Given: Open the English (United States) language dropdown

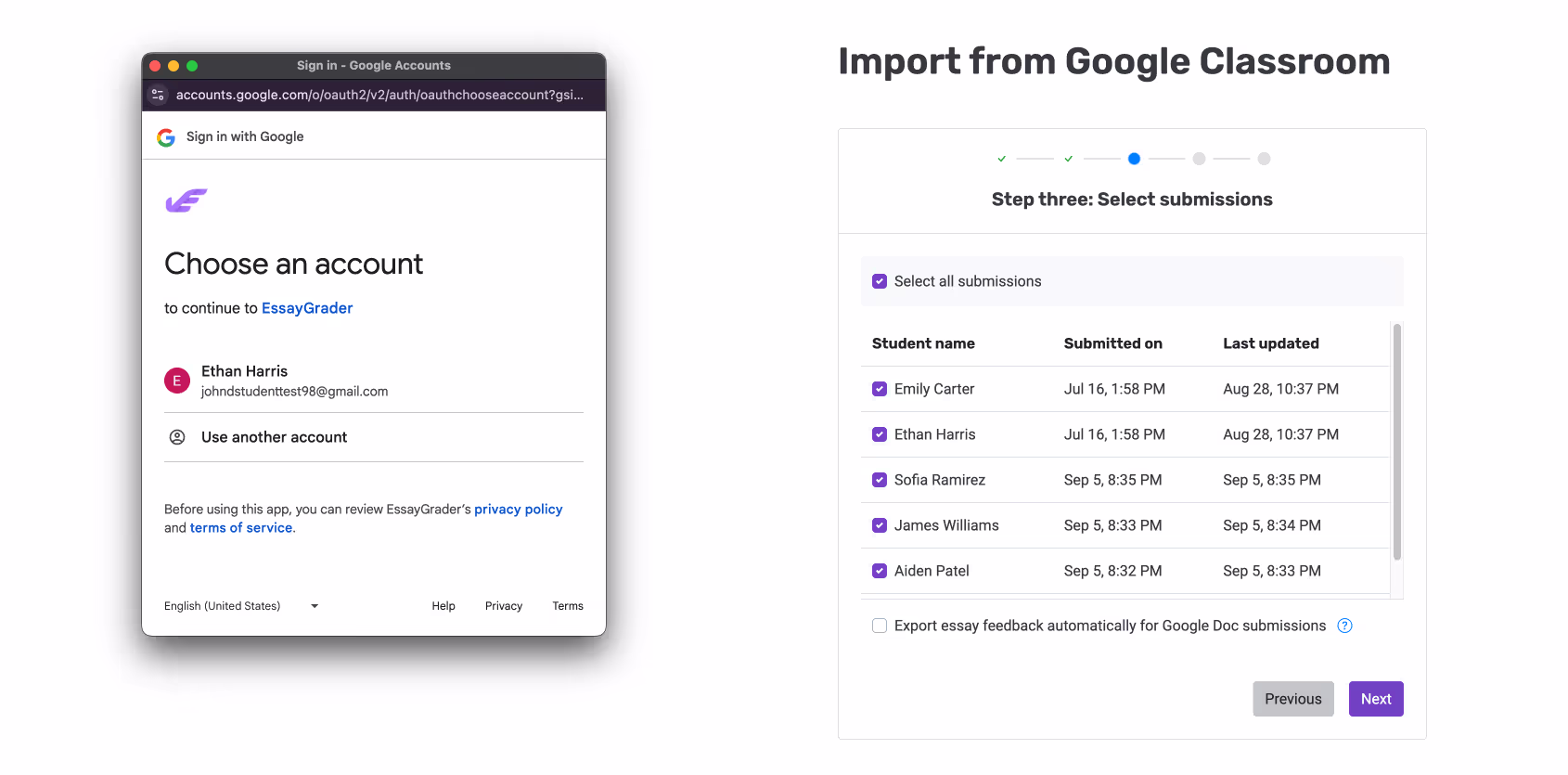Looking at the screenshot, I should point(241,606).
